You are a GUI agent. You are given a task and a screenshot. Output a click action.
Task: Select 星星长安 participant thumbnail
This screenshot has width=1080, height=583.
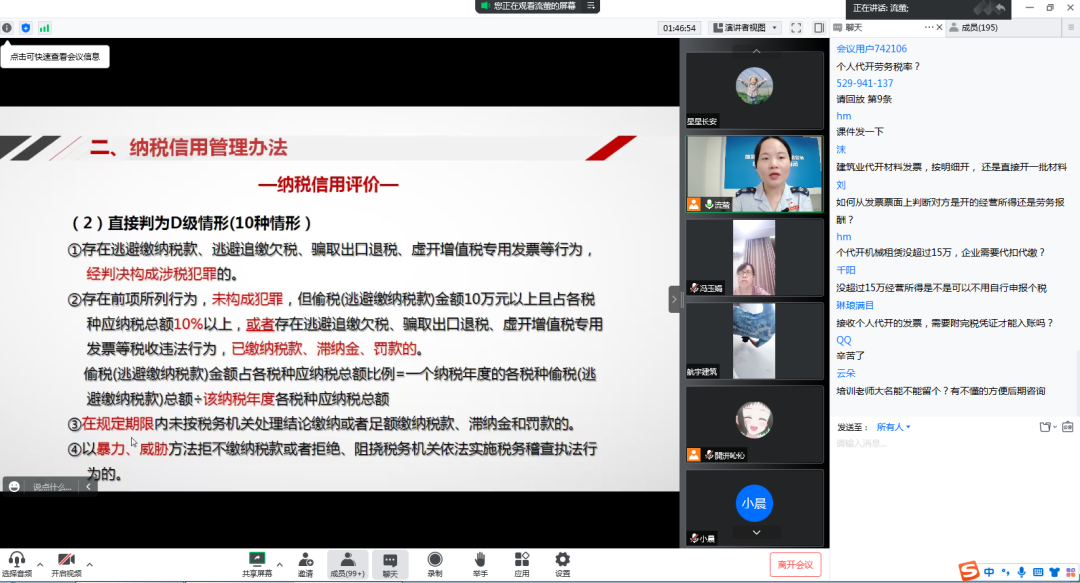click(x=754, y=90)
